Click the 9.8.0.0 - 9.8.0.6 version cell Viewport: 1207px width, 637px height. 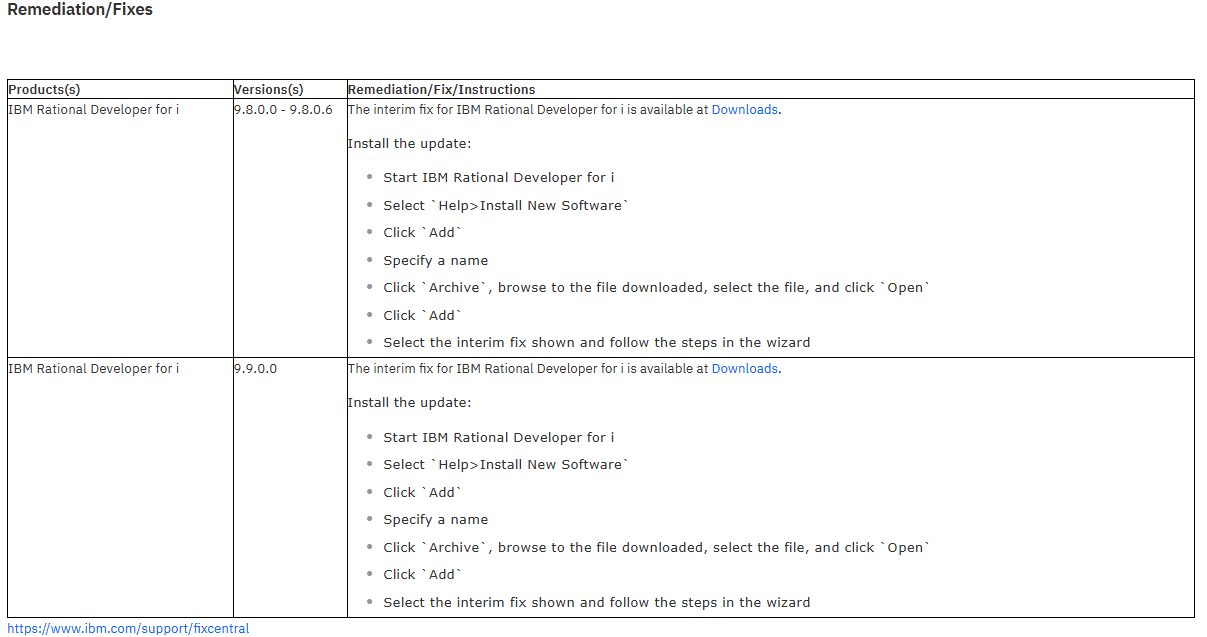coord(283,110)
